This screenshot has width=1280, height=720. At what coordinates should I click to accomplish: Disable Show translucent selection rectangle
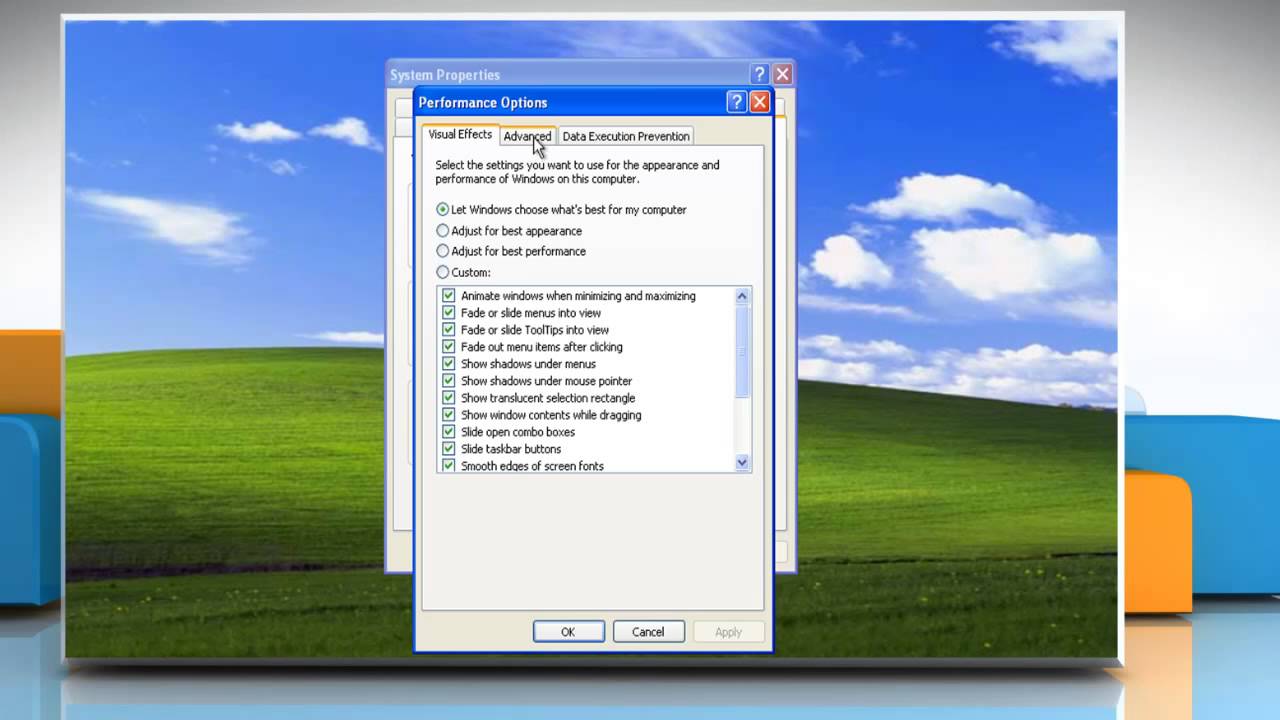(448, 398)
